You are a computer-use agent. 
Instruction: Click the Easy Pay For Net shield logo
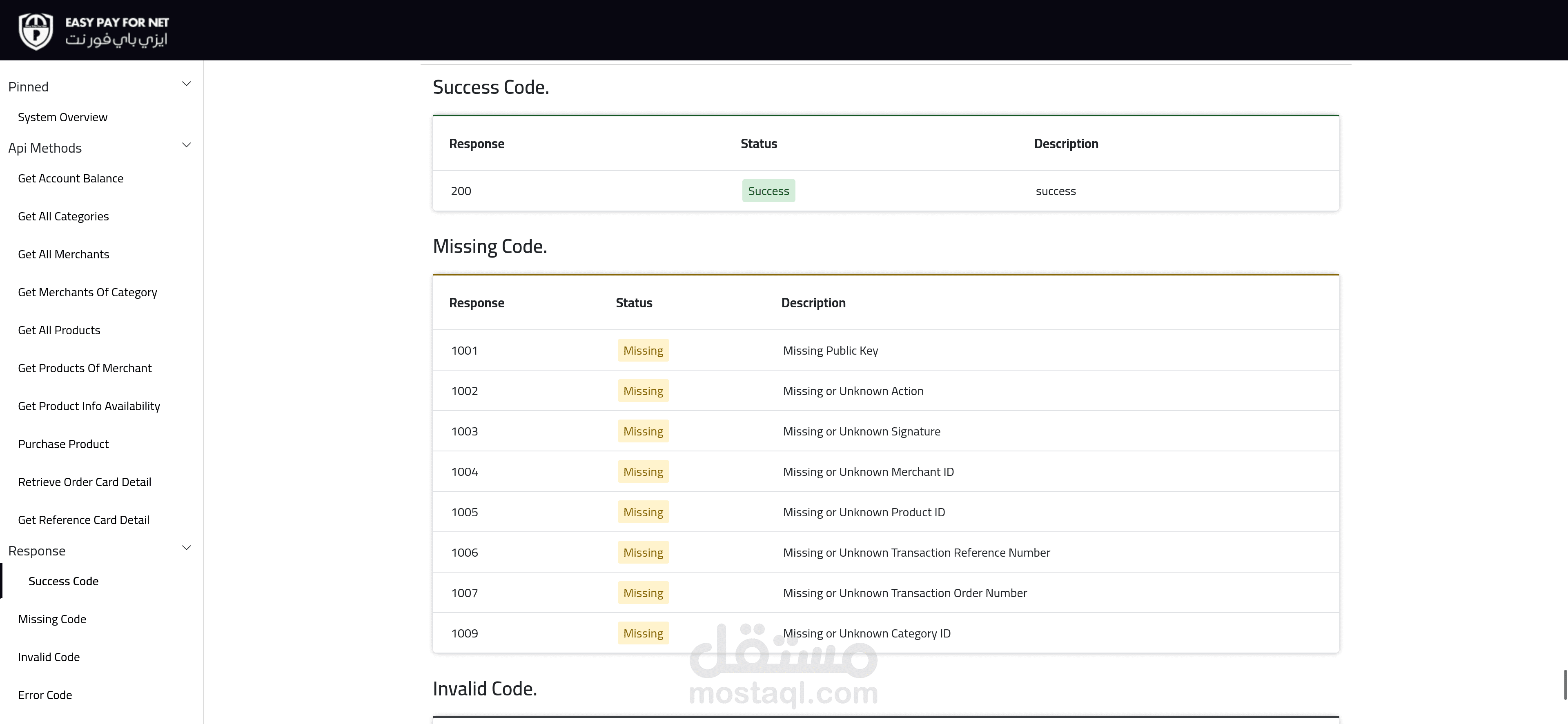point(36,31)
